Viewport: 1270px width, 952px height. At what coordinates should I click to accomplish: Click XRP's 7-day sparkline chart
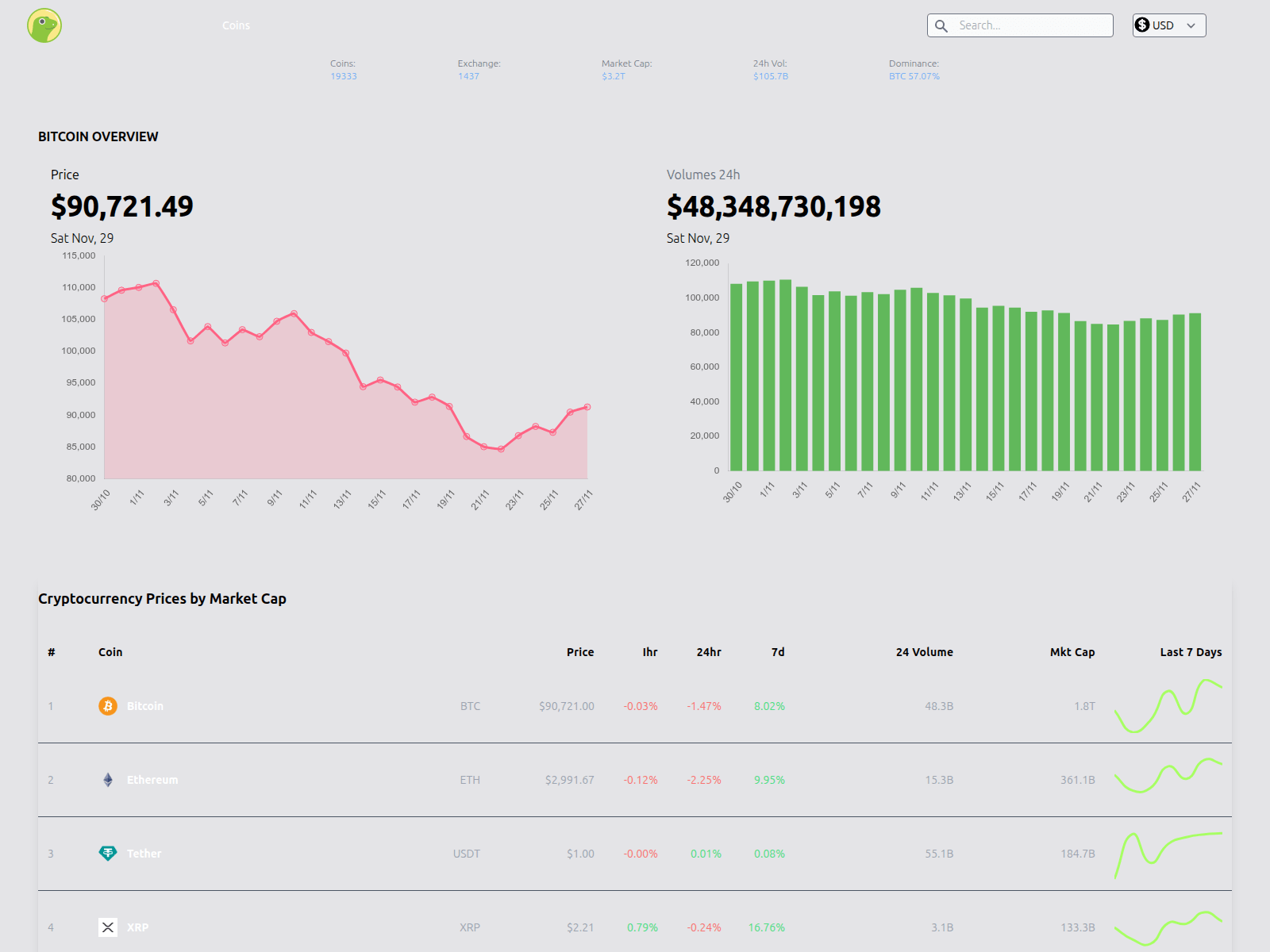coord(1168,927)
